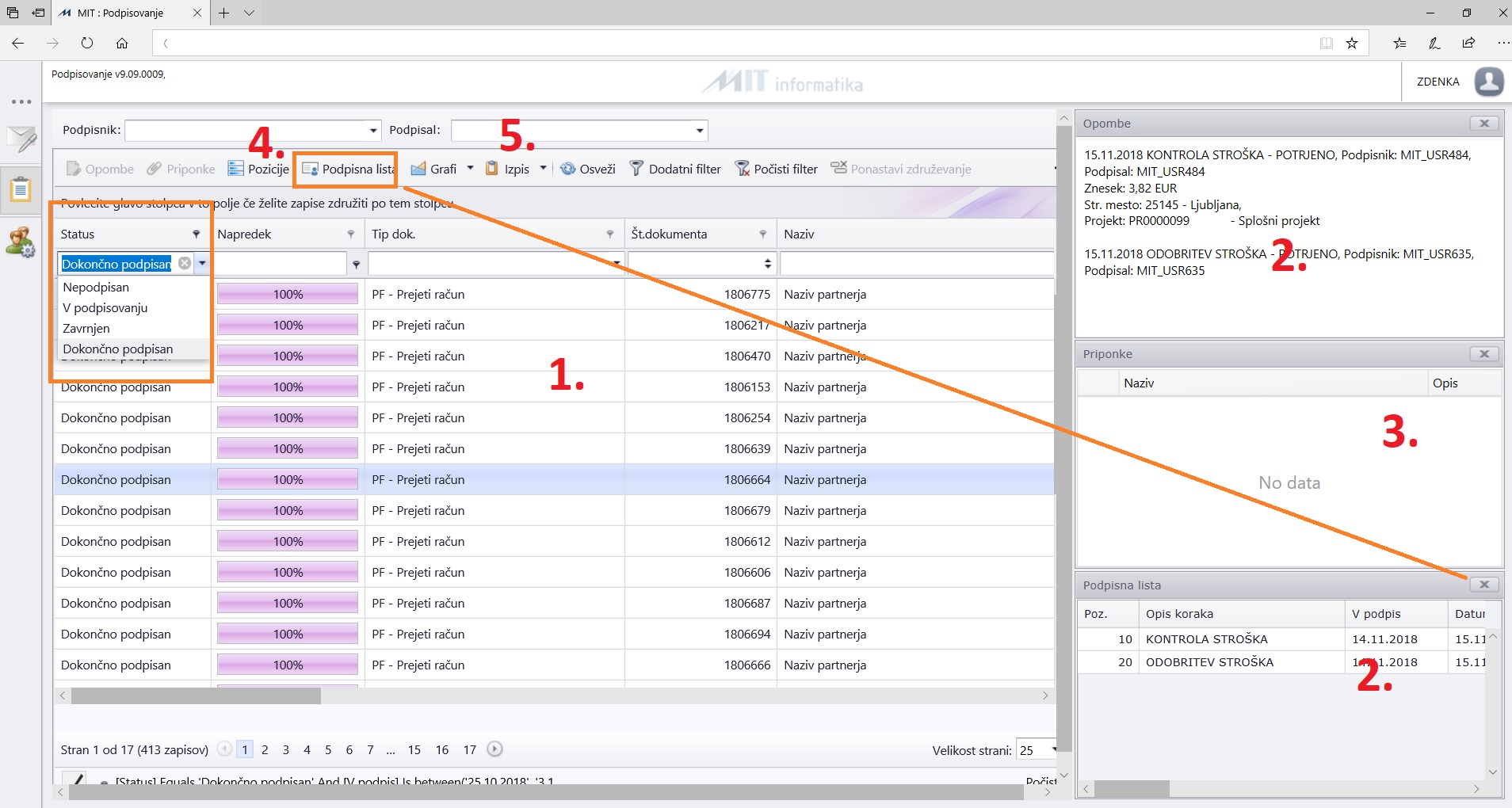
Task: Click the Osveži refresh icon
Action: (567, 169)
